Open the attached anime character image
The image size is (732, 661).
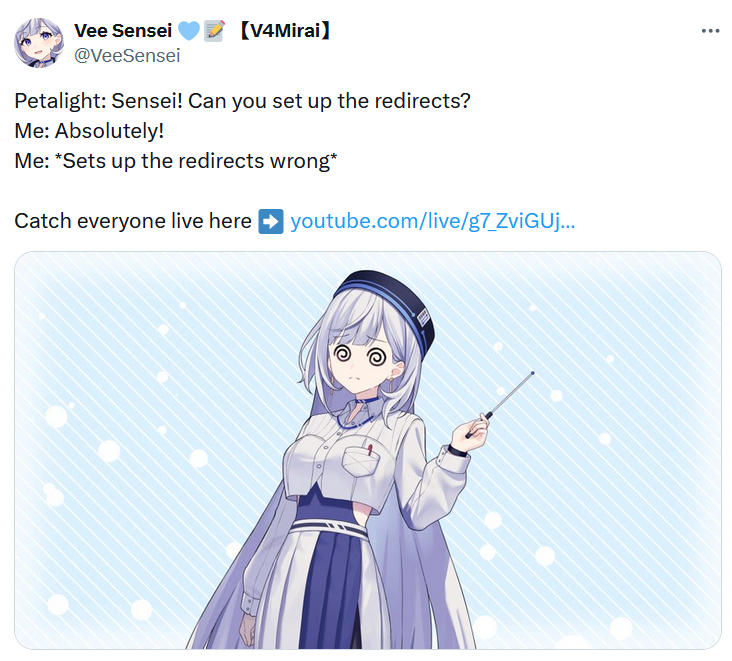click(x=368, y=450)
